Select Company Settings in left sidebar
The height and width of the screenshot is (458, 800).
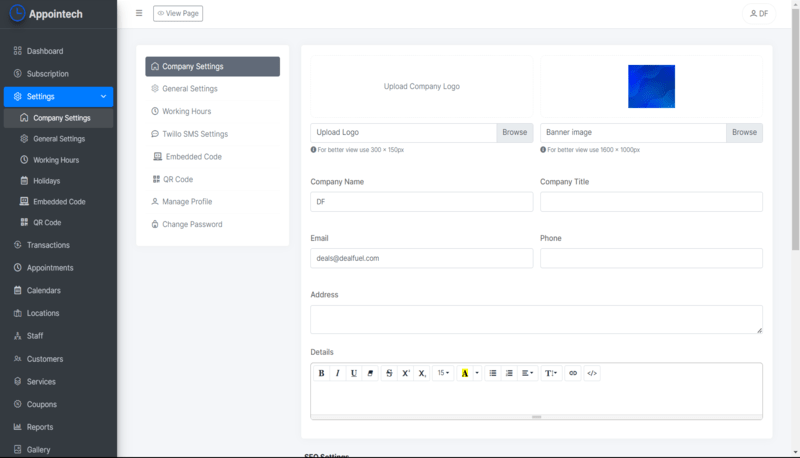(x=58, y=118)
